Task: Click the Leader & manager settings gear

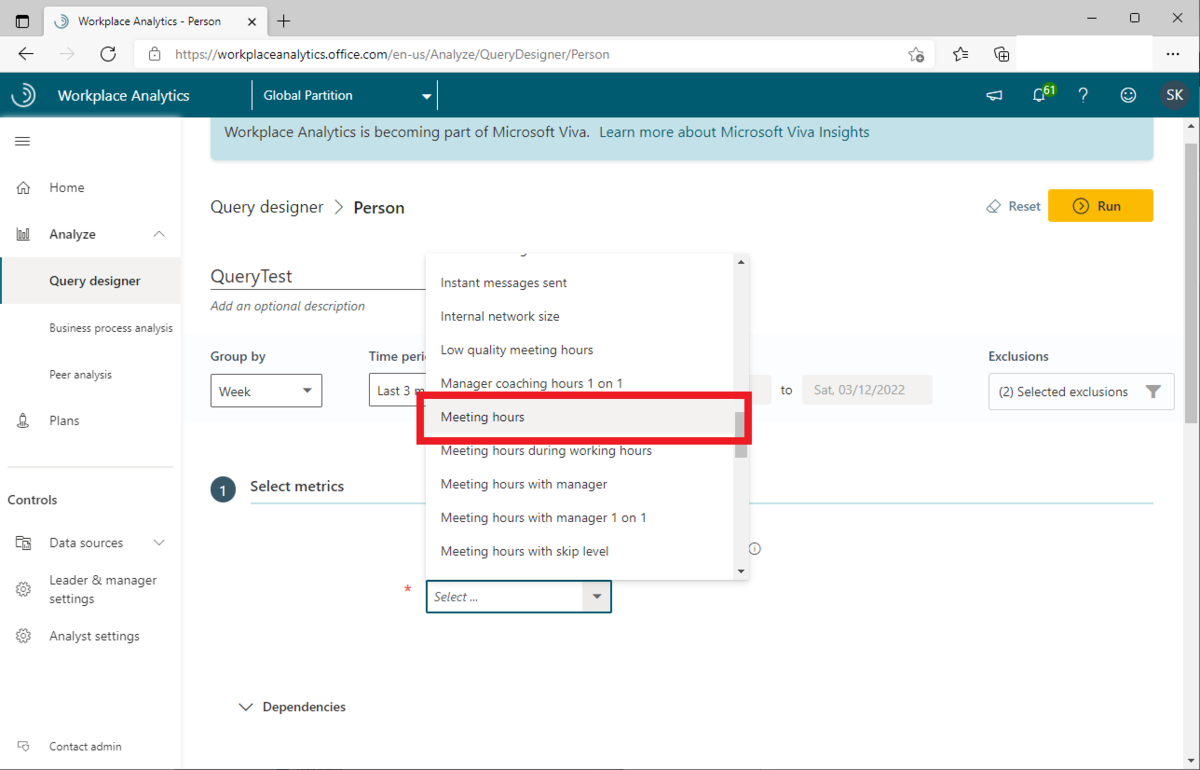Action: 23,589
